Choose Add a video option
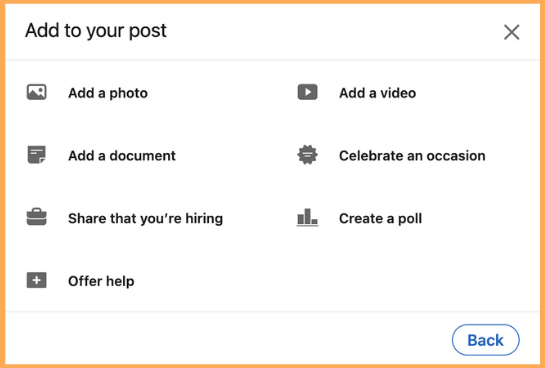Image resolution: width=545 pixels, height=368 pixels. pyautogui.click(x=377, y=93)
